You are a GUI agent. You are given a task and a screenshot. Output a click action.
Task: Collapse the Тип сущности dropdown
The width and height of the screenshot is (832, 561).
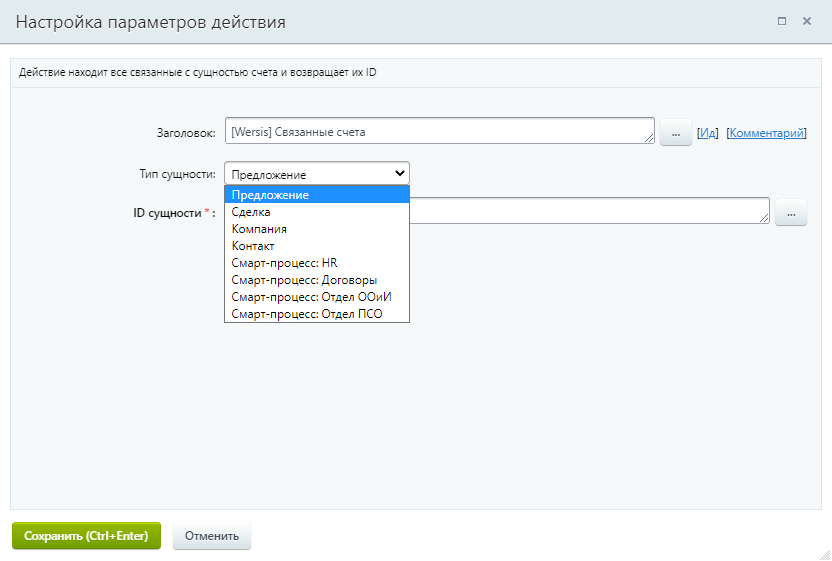click(316, 173)
